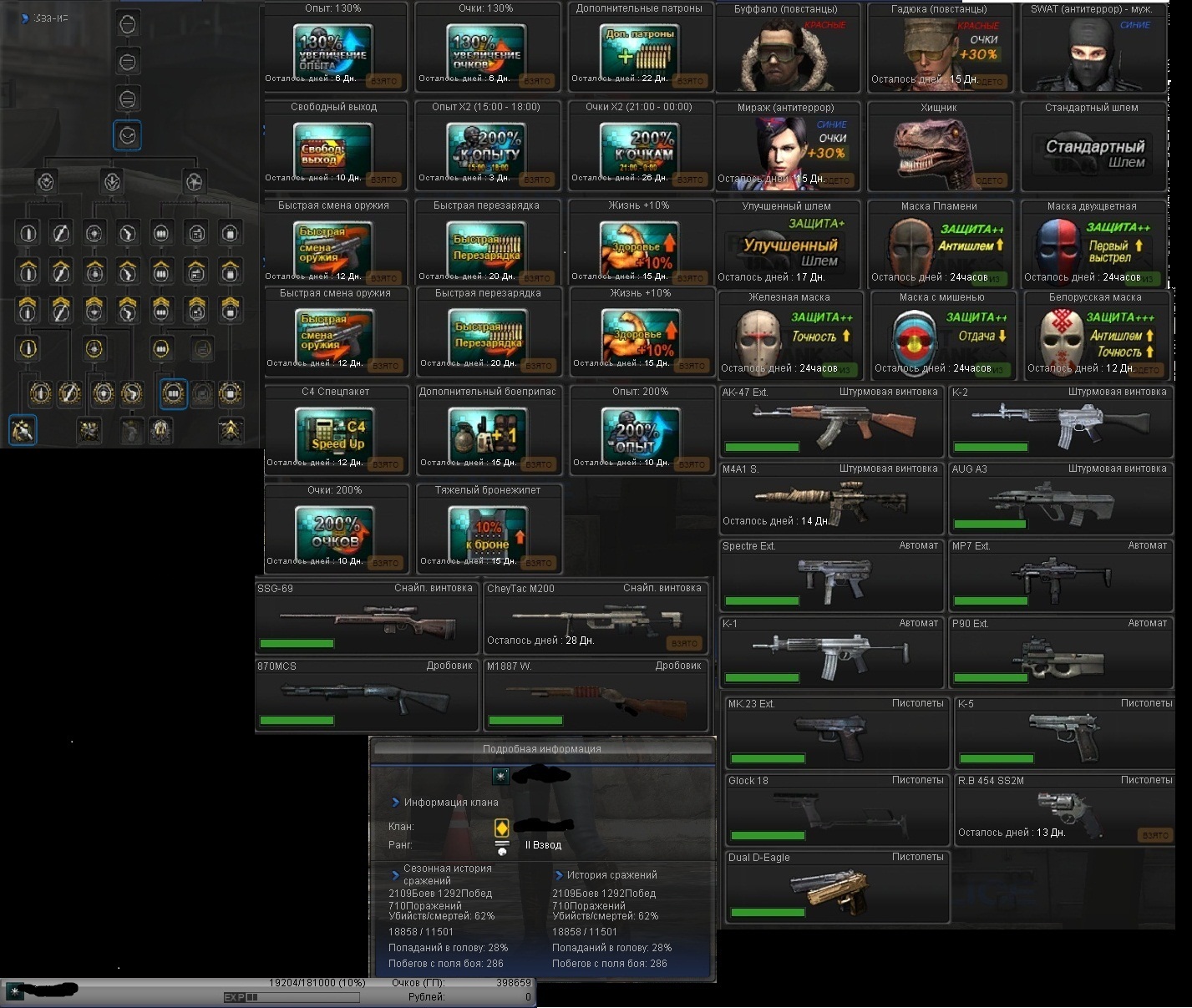1192x1008 pixels.
Task: Select the Опыт X2 (15:00 - 18:00) icon
Action: coord(486,150)
